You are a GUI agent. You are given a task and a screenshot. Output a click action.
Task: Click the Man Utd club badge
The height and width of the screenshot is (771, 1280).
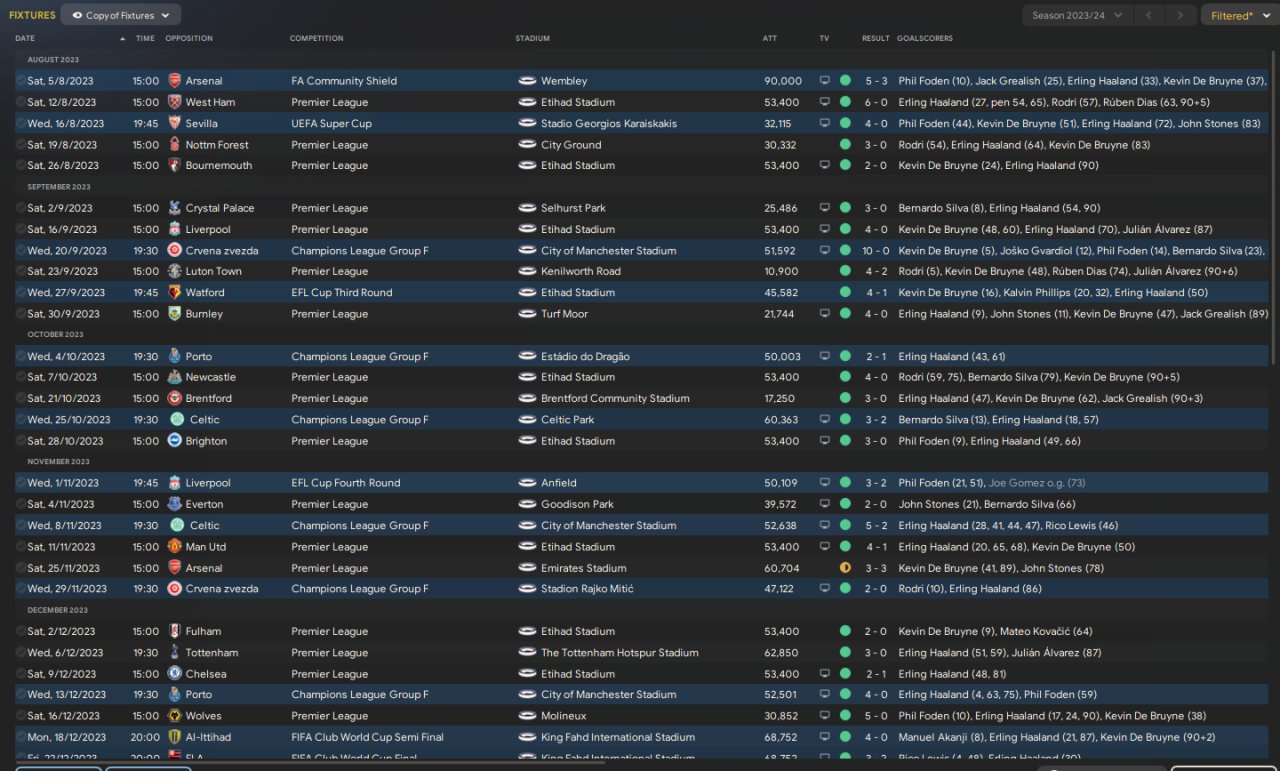pos(175,547)
